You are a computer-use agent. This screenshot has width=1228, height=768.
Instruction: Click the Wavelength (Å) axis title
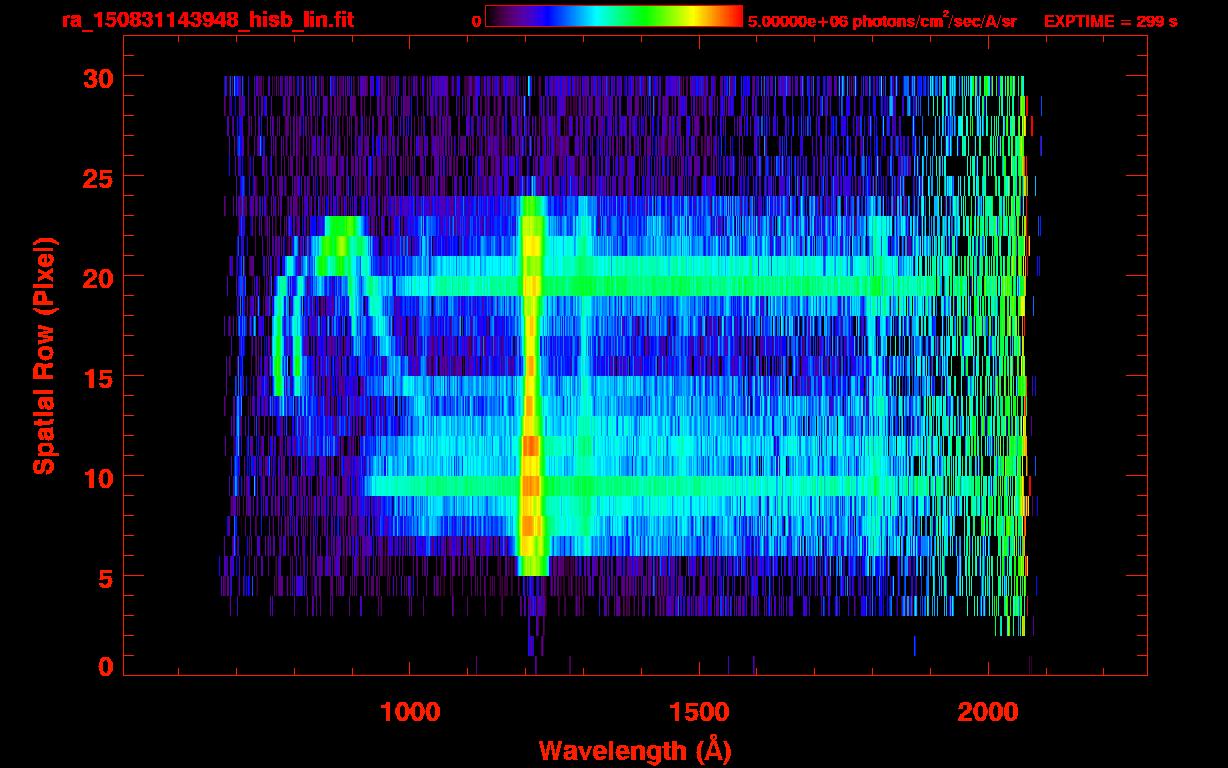click(635, 749)
